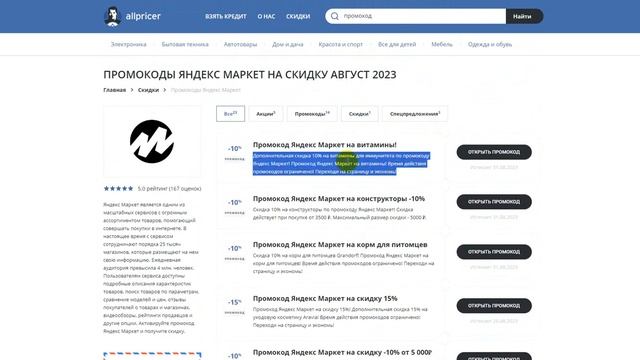Open the О НАС menu item

click(266, 16)
